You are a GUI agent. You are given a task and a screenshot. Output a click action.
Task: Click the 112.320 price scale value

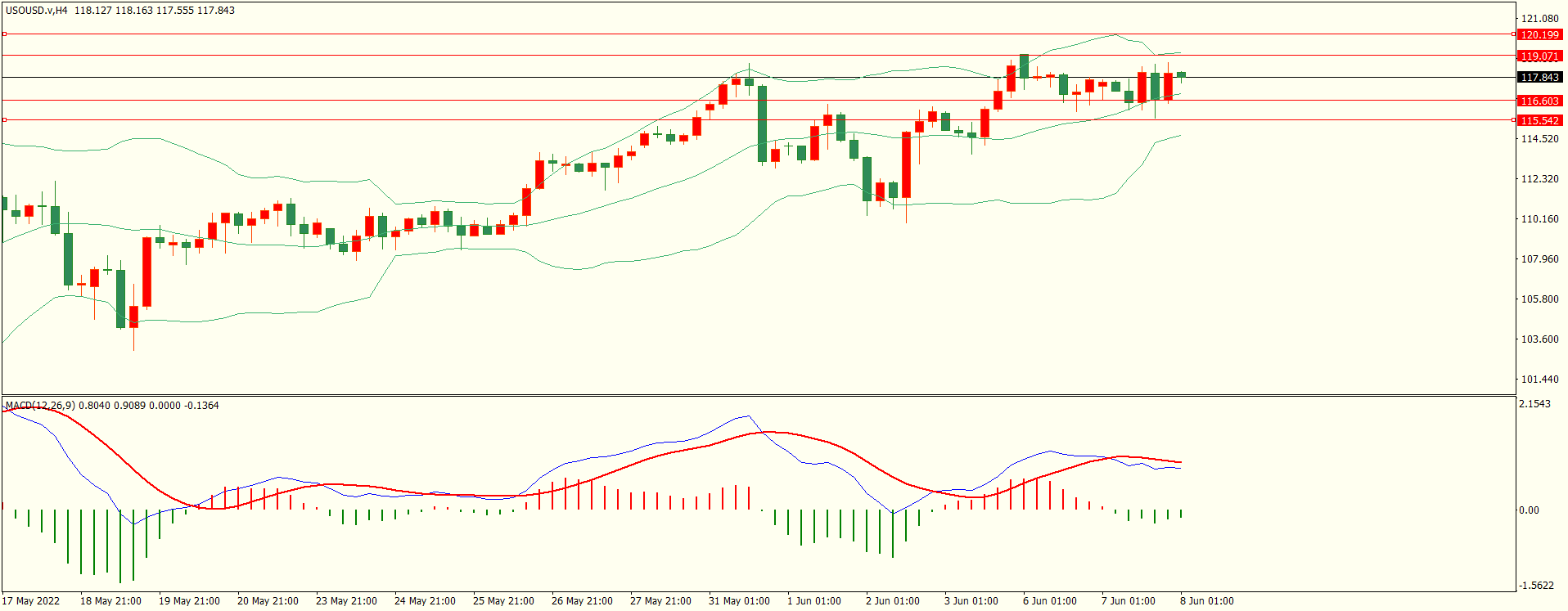(x=1539, y=179)
